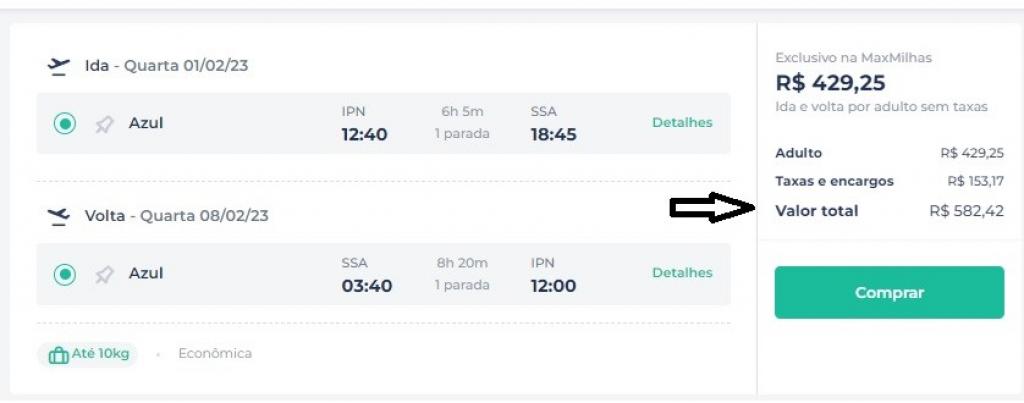Click the Valor total amount R$ 582,42
Image resolution: width=1024 pixels, height=403 pixels.
tap(966, 211)
